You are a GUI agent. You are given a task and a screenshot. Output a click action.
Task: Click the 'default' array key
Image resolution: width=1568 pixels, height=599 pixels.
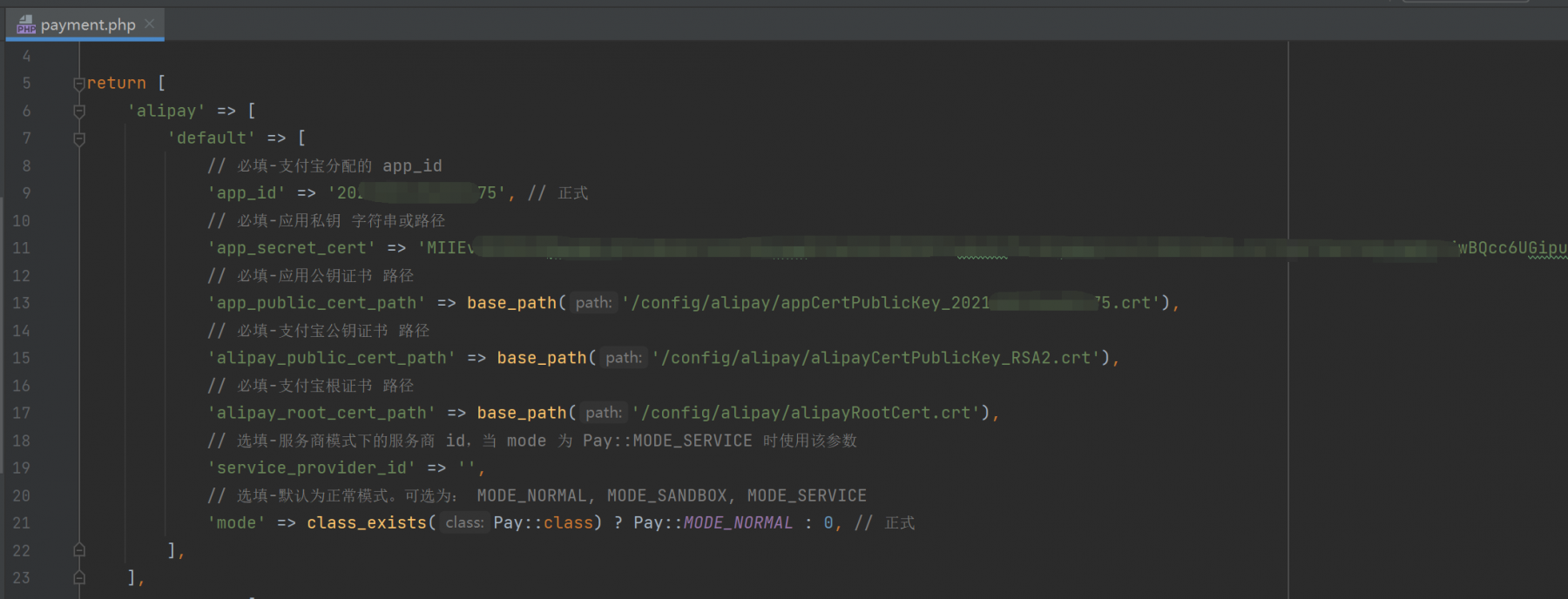[212, 138]
